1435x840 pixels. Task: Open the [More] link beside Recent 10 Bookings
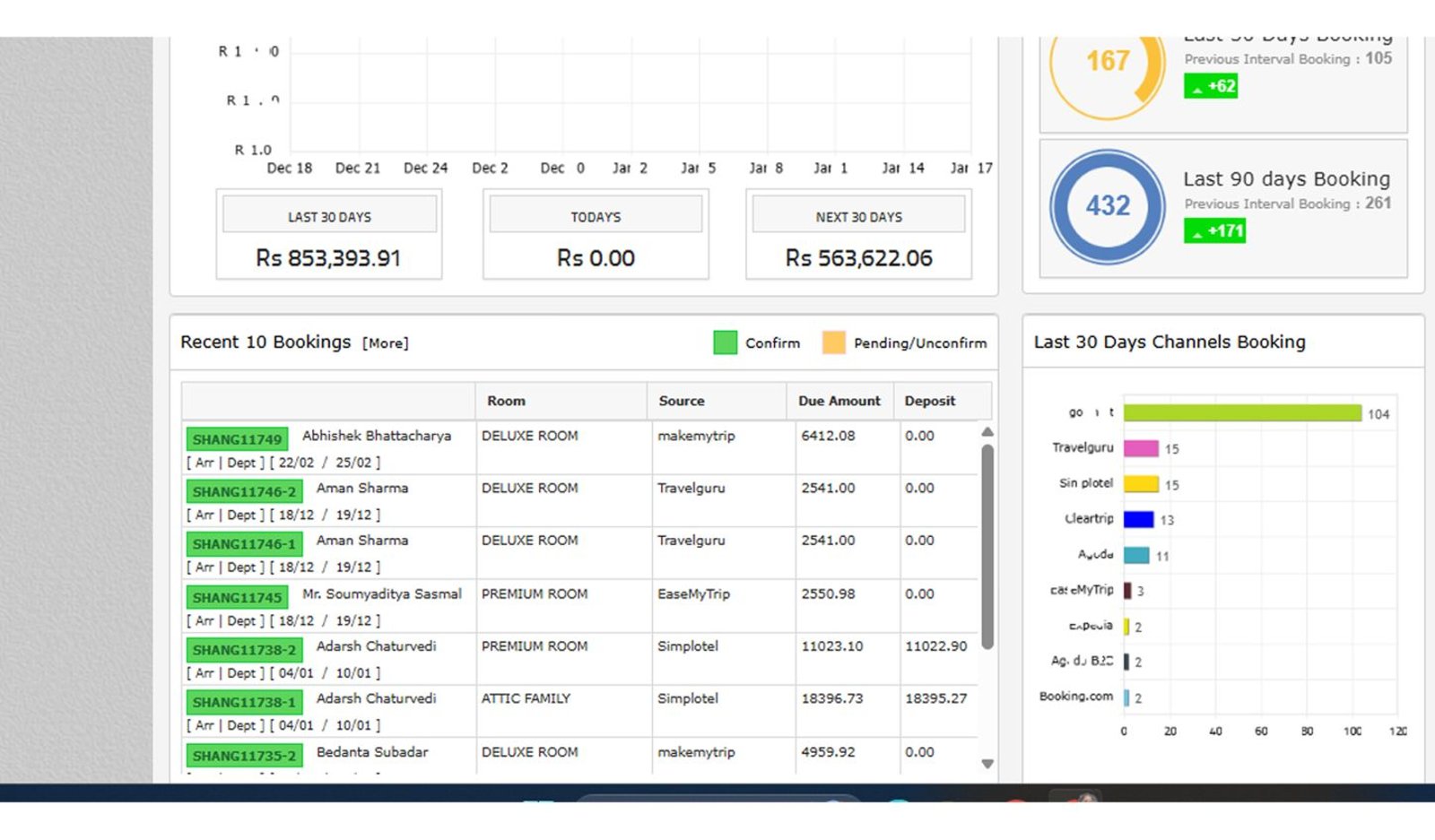point(385,343)
